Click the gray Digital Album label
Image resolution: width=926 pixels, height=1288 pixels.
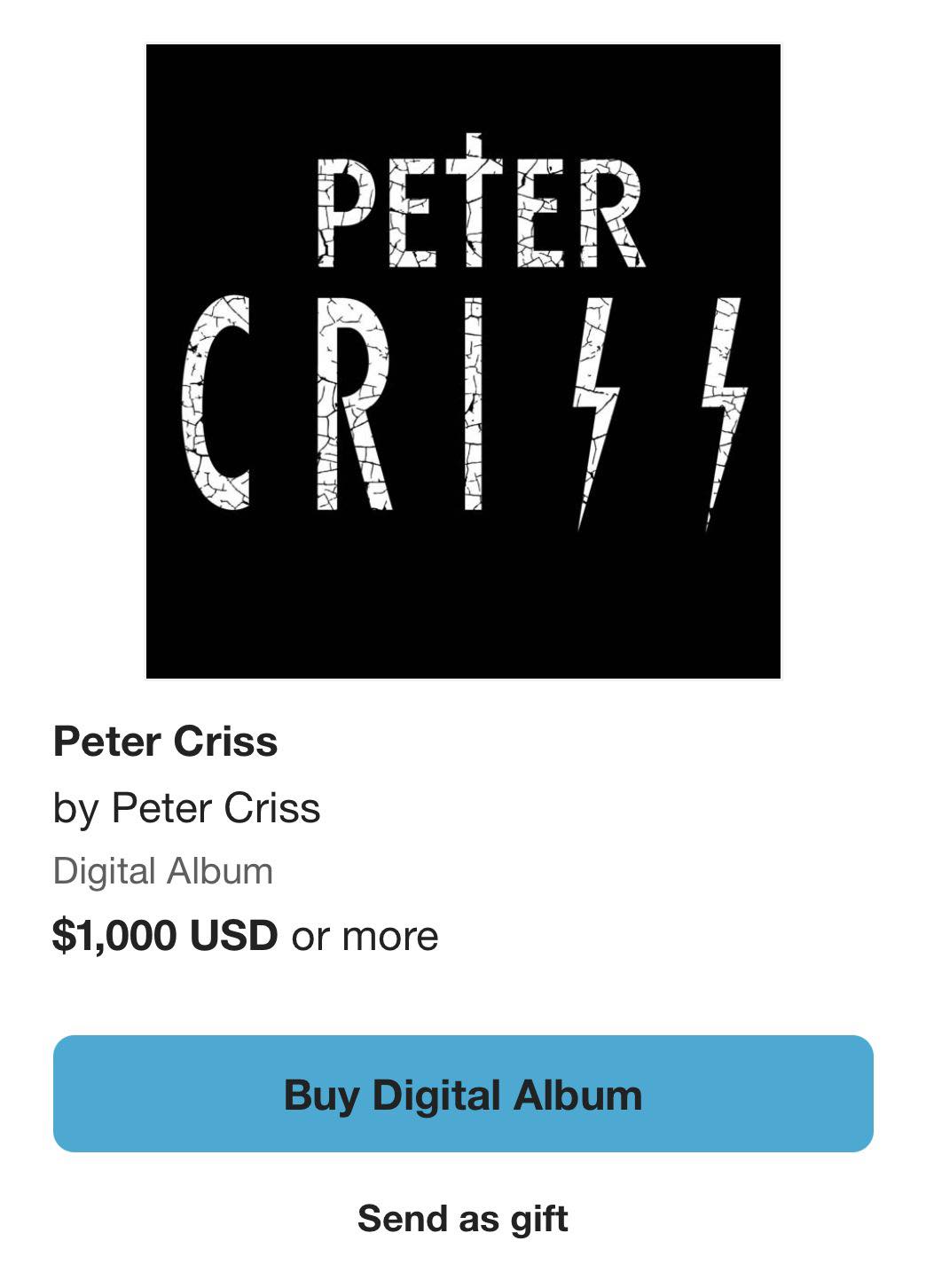163,871
